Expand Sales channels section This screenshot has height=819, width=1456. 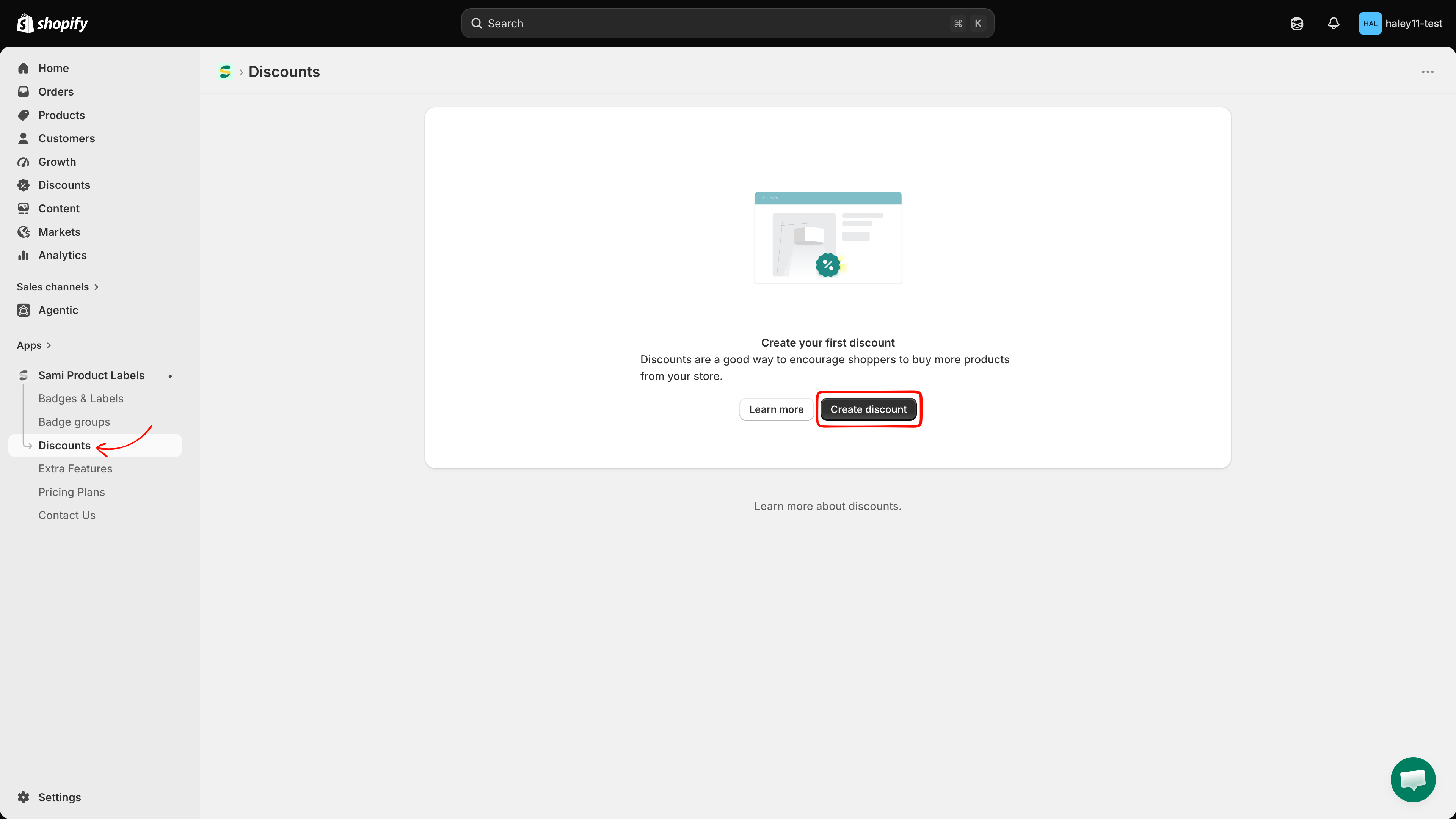pyautogui.click(x=58, y=287)
